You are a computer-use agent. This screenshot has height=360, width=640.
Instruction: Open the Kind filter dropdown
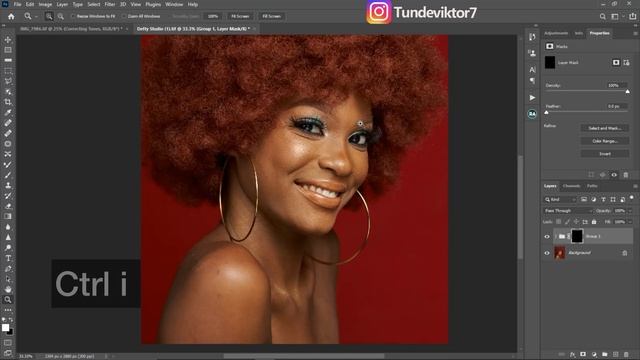pos(560,200)
